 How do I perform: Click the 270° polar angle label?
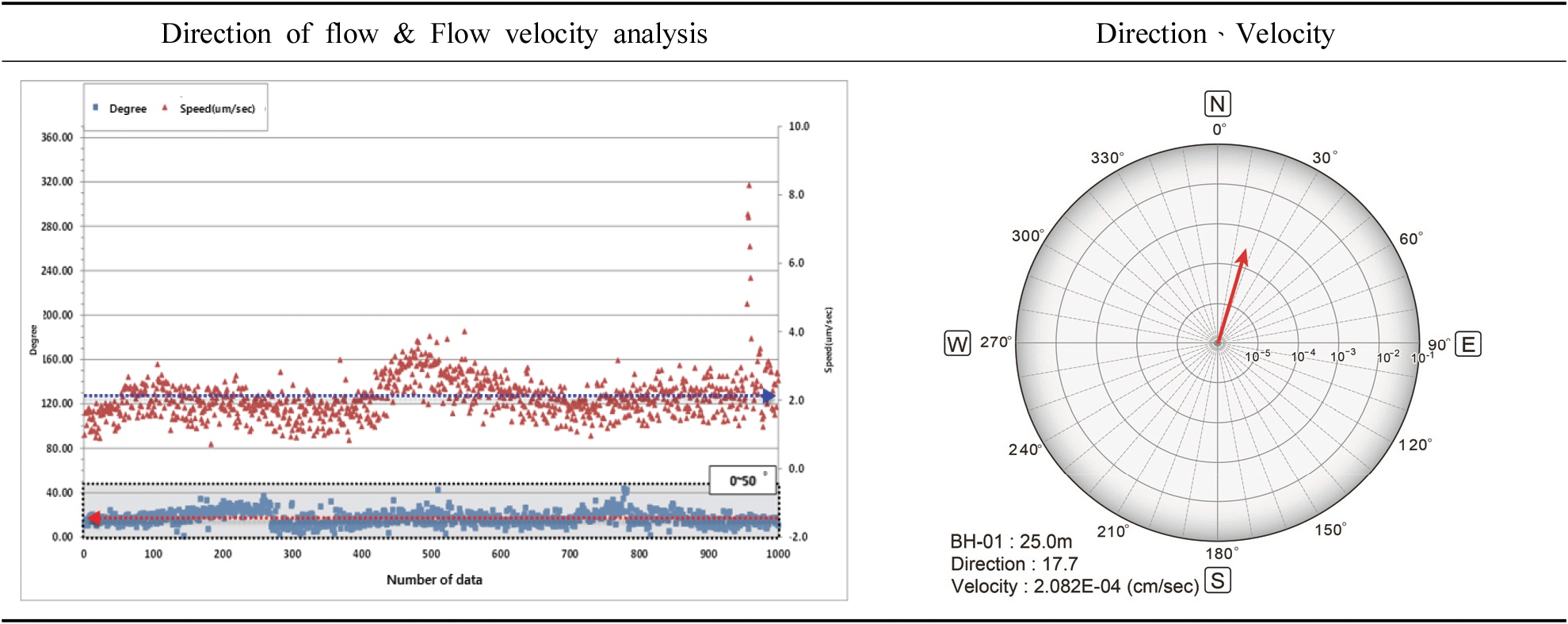(996, 342)
